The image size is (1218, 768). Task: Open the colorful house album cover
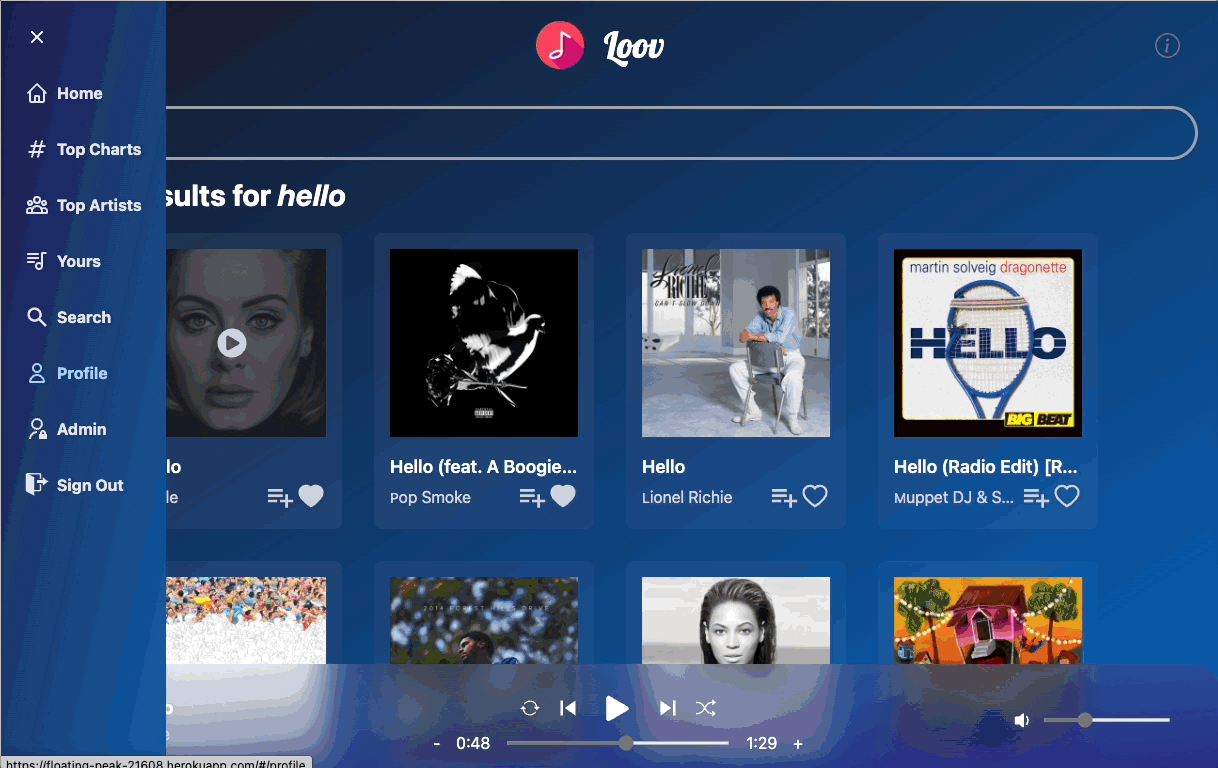(988, 620)
